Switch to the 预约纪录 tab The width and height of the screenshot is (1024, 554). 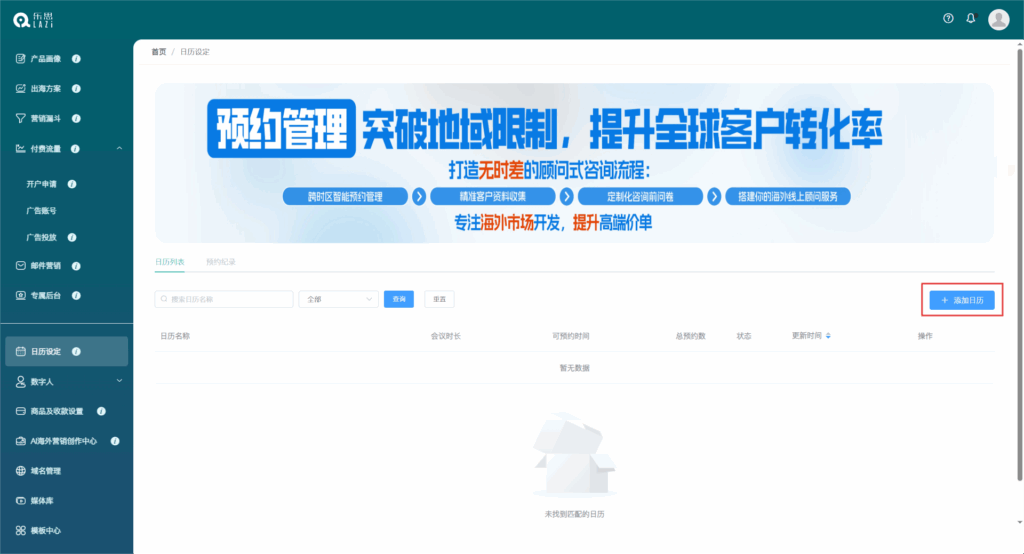(220, 262)
